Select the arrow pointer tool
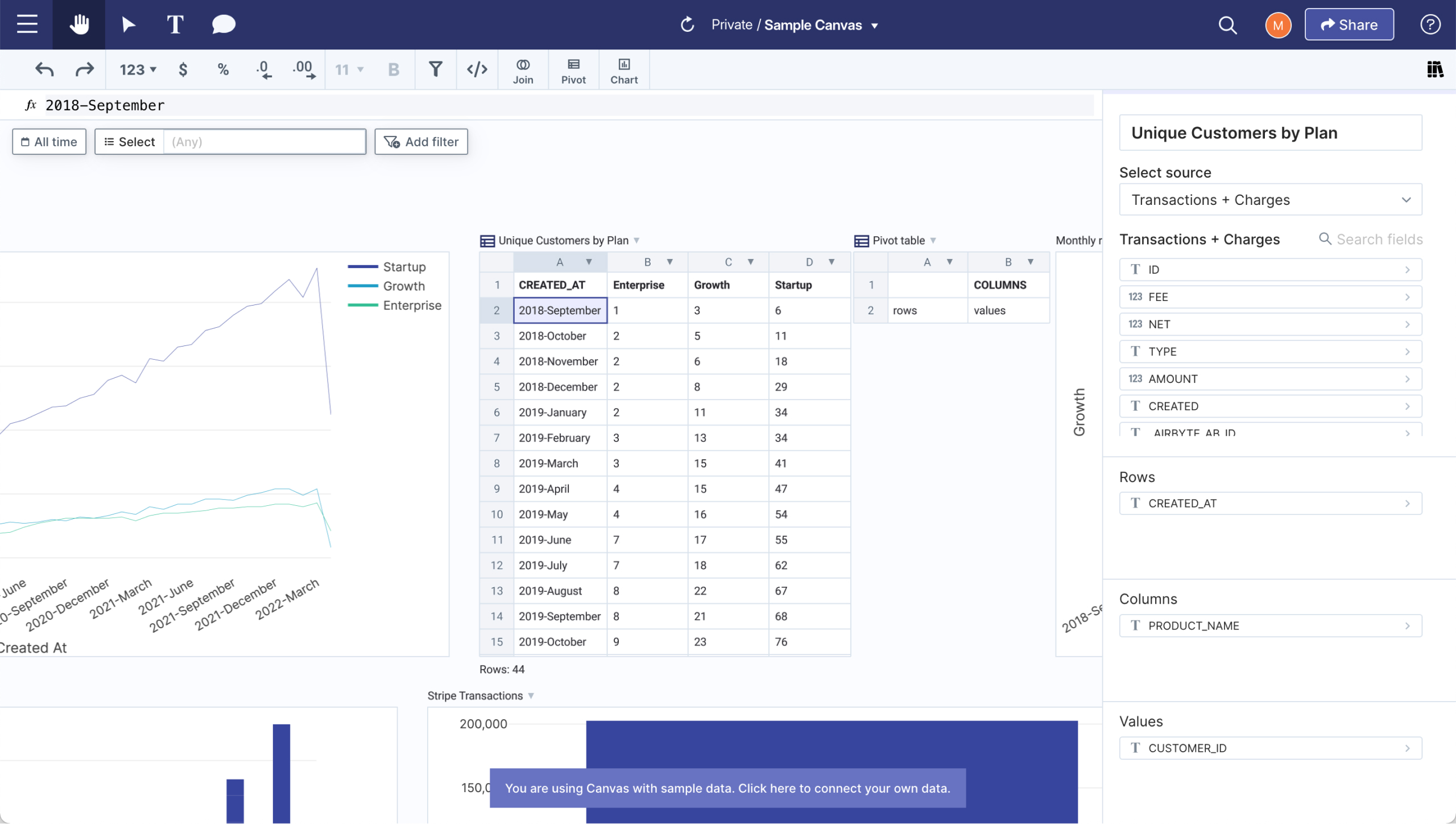The image size is (1456, 824). click(x=129, y=24)
